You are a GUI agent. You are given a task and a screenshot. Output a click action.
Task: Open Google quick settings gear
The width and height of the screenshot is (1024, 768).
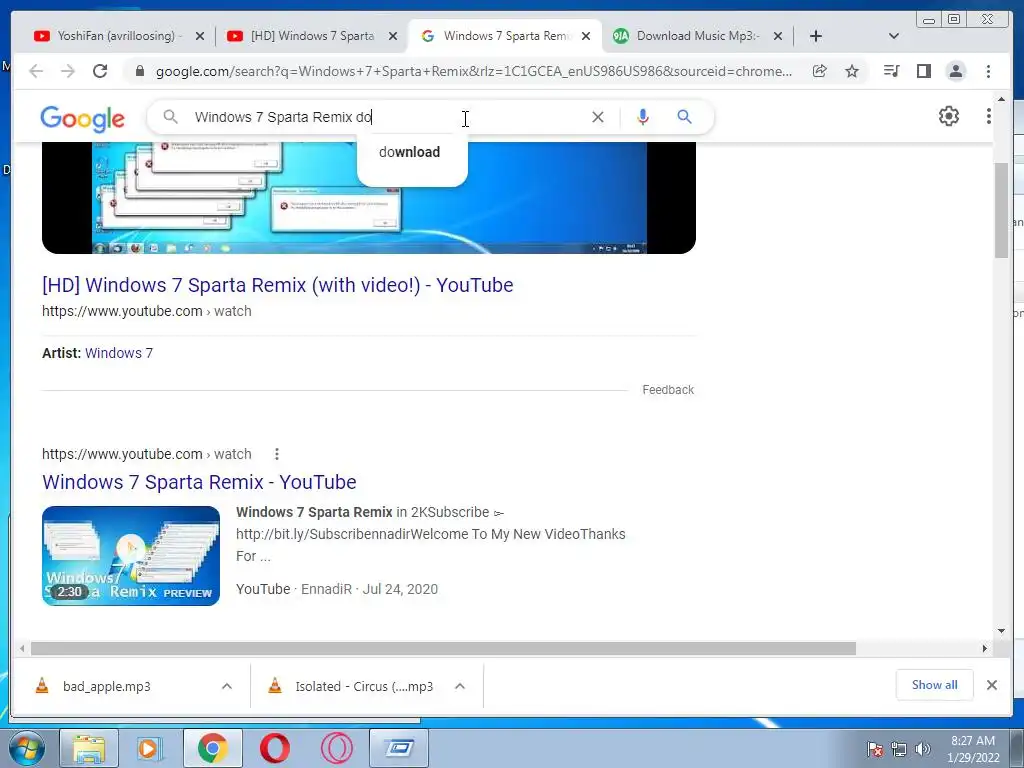pyautogui.click(x=948, y=116)
